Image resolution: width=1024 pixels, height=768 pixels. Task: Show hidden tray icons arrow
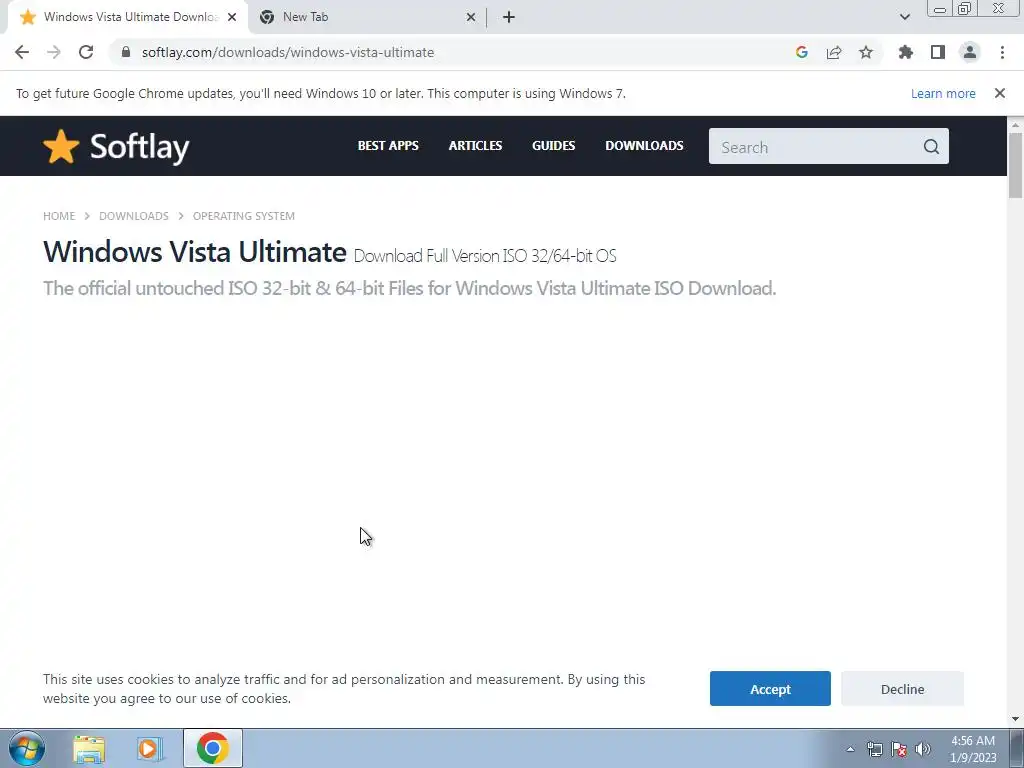coord(850,749)
